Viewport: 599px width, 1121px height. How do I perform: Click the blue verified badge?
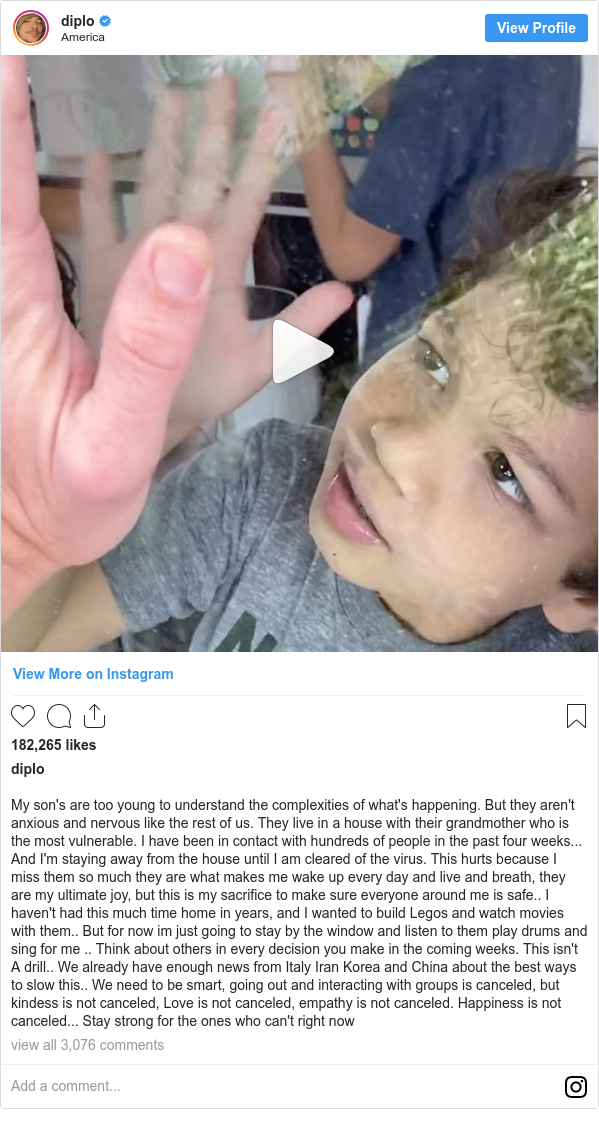[x=105, y=21]
